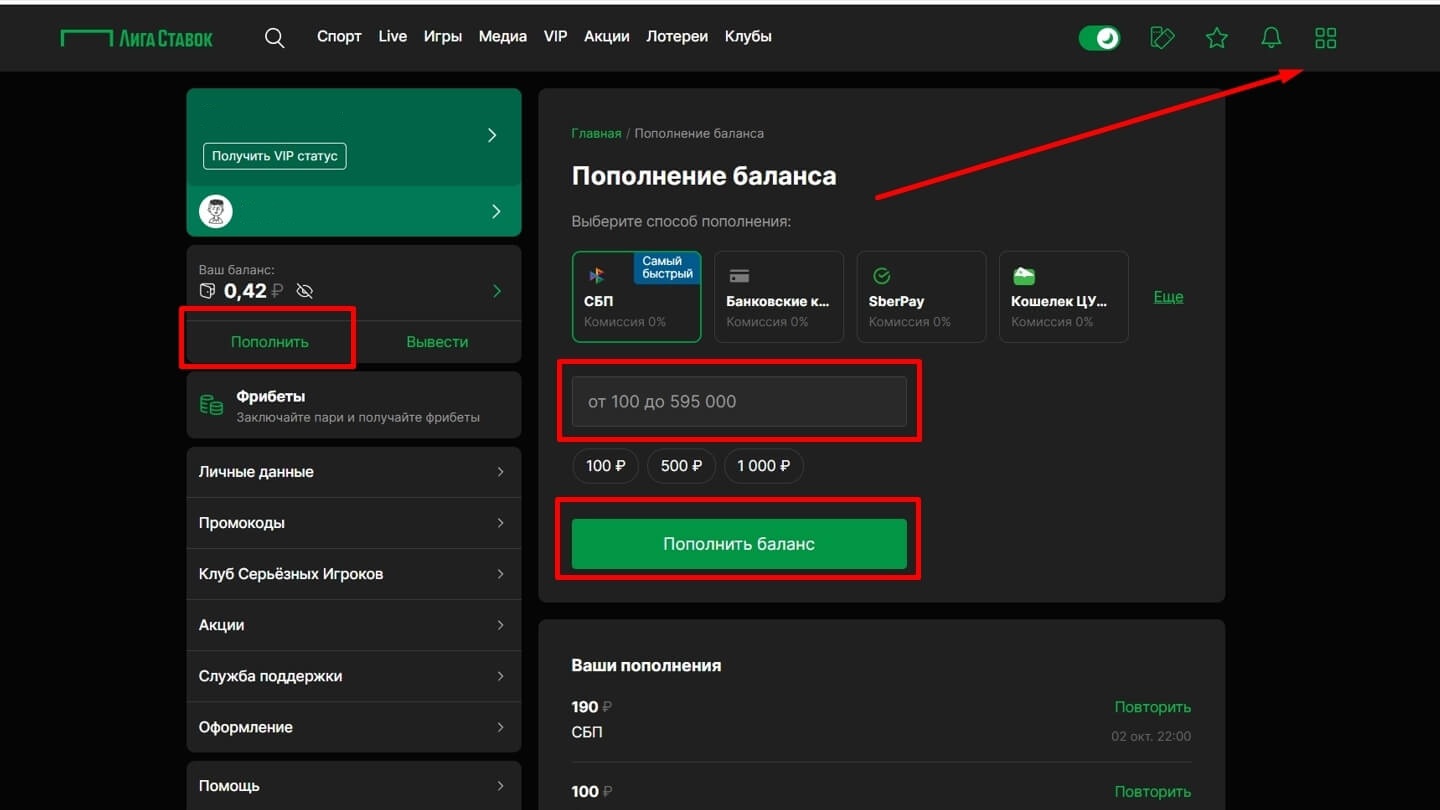Click the Liga Stavok logo

click(137, 38)
